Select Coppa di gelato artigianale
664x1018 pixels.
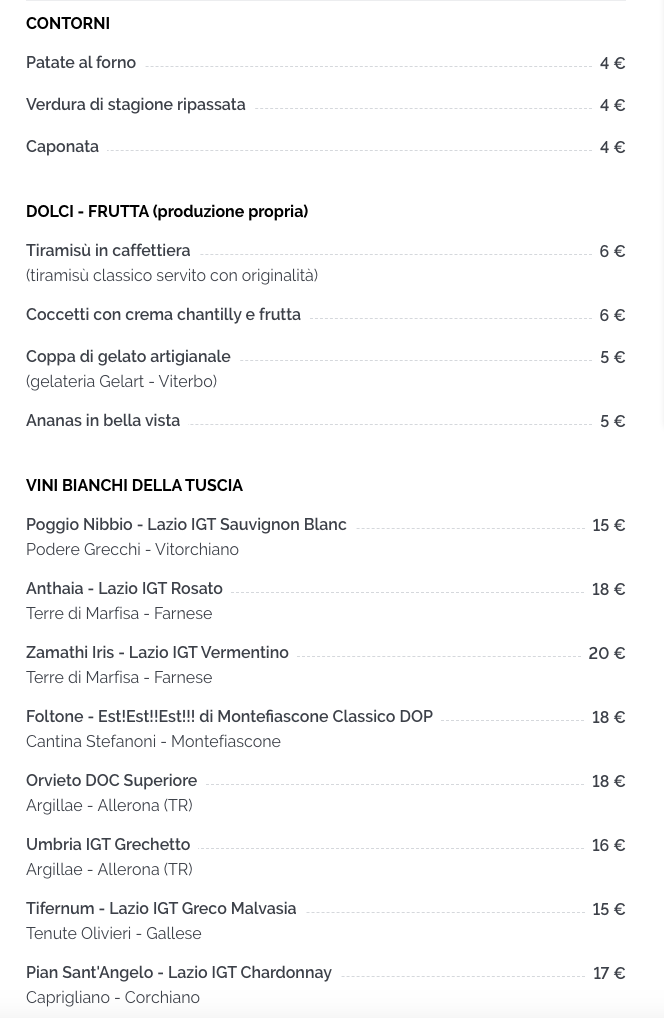pyautogui.click(x=129, y=356)
